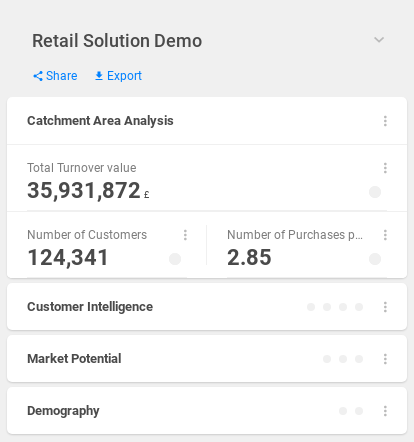Open Customer Intelligence three-dot menu
Image resolution: width=414 pixels, height=442 pixels.
coord(385,307)
